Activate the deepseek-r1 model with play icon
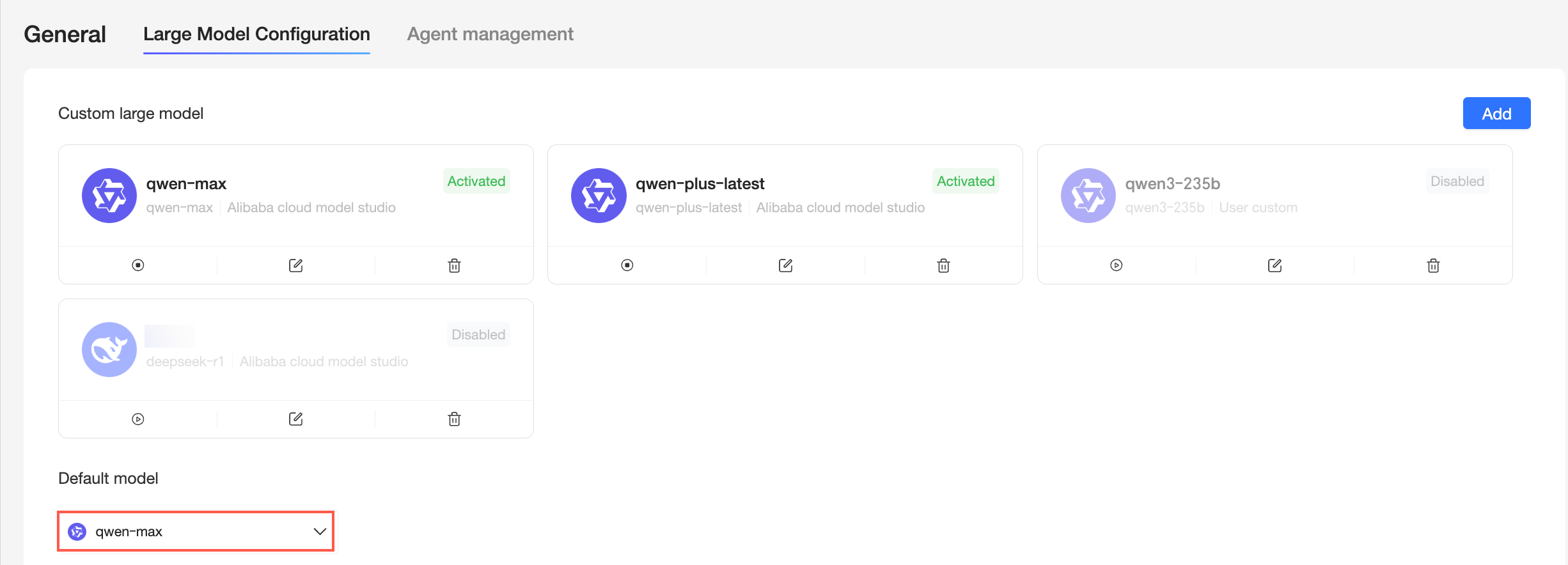This screenshot has height=565, width=1568. pos(138,419)
